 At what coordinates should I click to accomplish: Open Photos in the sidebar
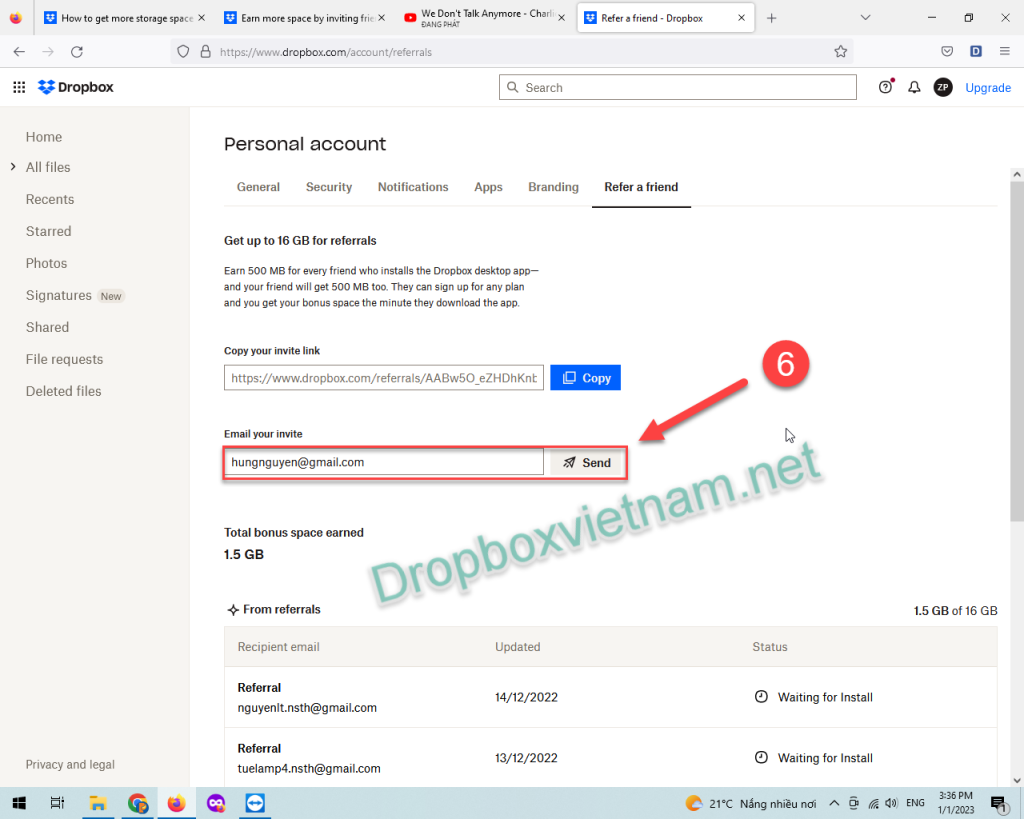click(46, 263)
